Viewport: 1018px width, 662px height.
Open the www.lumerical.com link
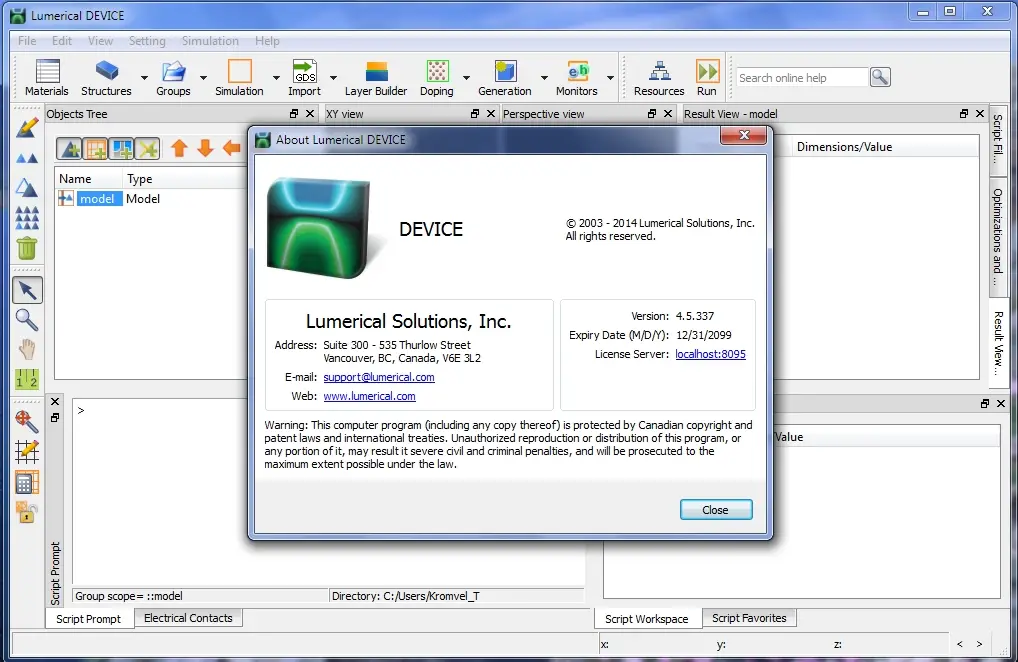point(369,396)
